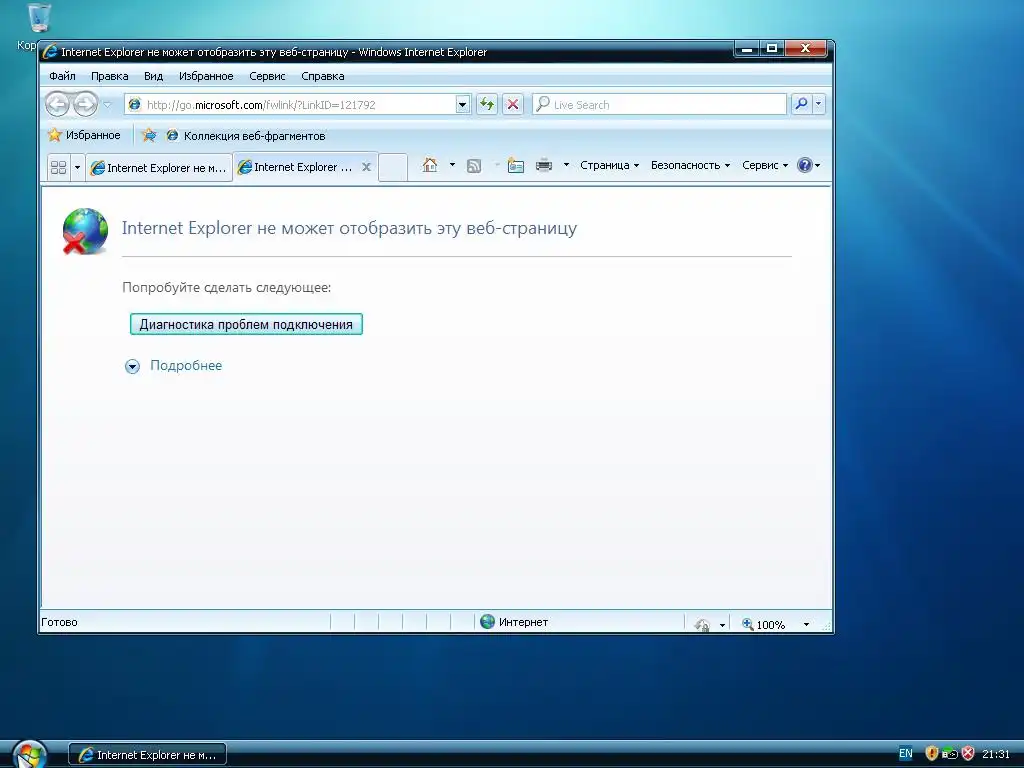Switch to the first Internet Explorer не м... tab
The image size is (1024, 768).
point(159,168)
